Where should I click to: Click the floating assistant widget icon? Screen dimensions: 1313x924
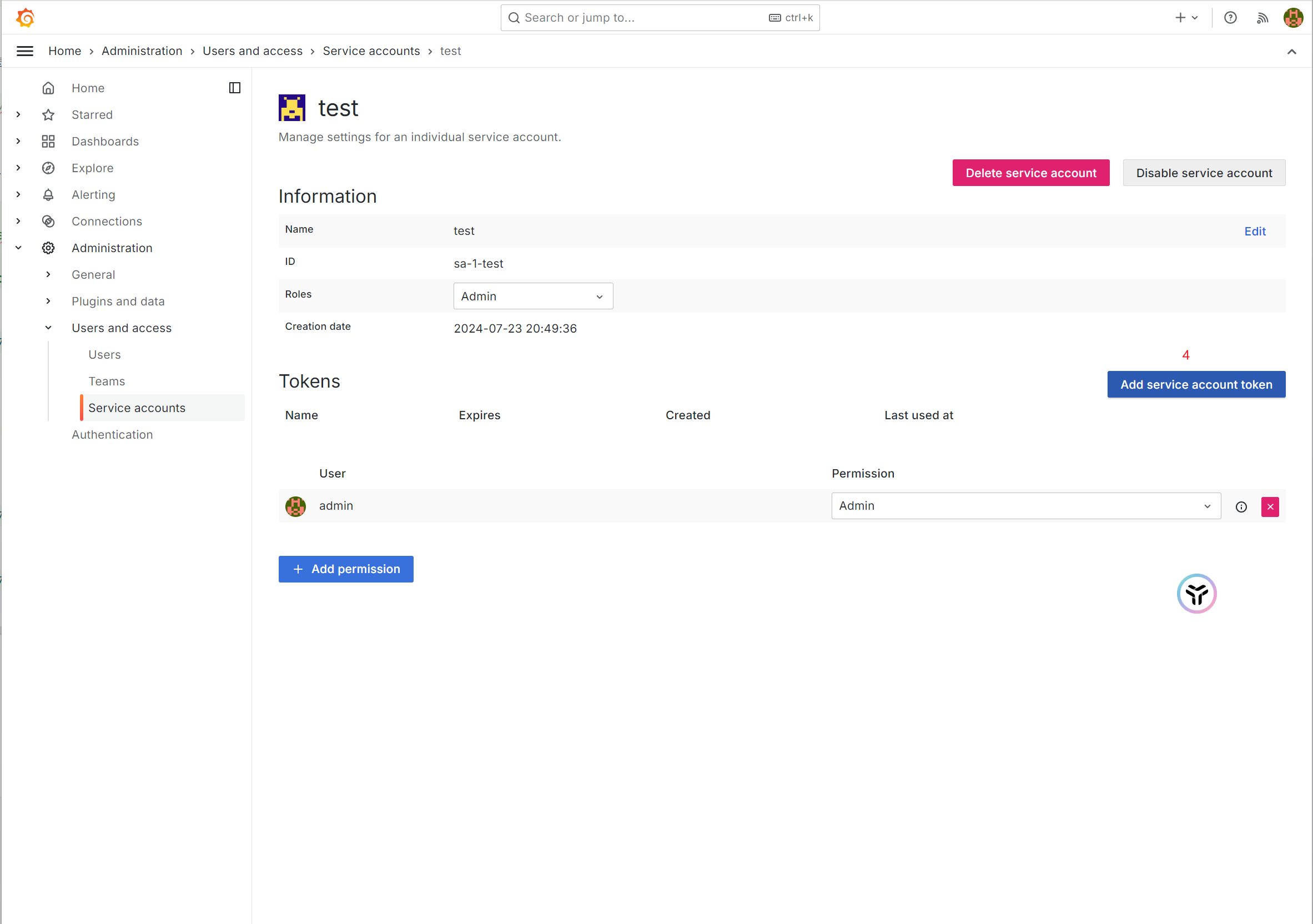pyautogui.click(x=1196, y=593)
